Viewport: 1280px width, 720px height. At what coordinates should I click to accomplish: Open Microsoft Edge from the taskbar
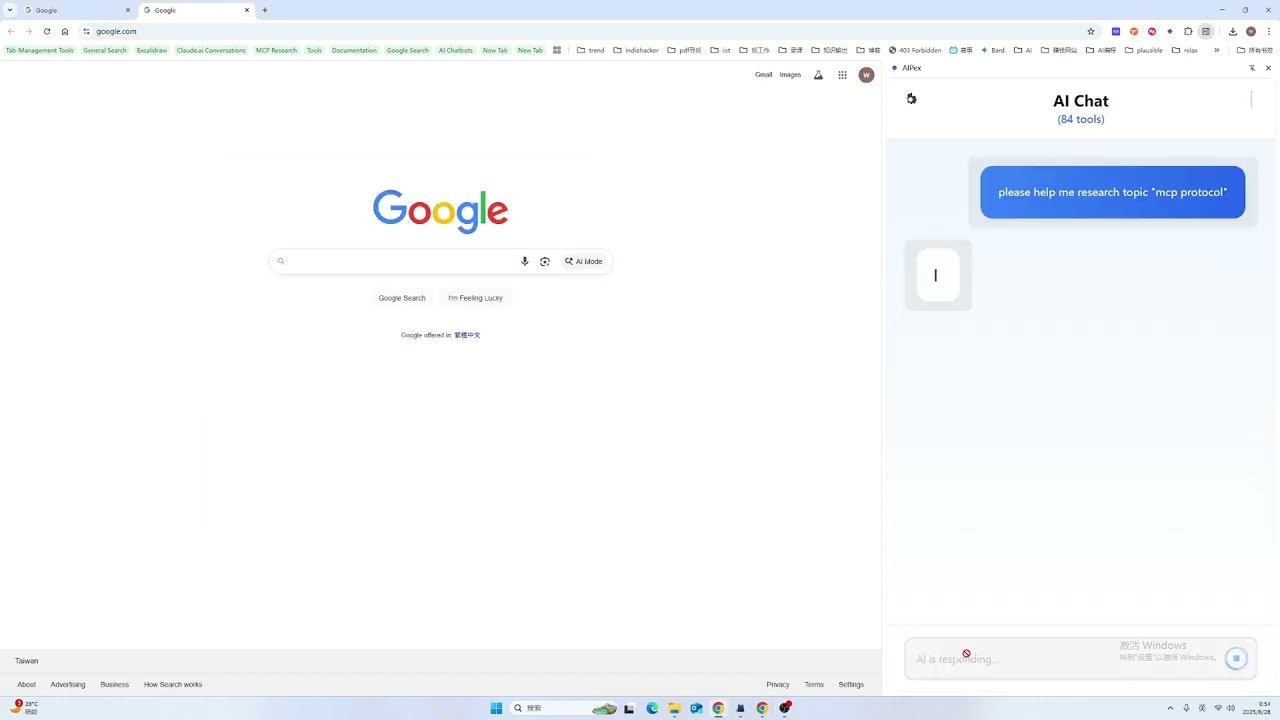651,707
